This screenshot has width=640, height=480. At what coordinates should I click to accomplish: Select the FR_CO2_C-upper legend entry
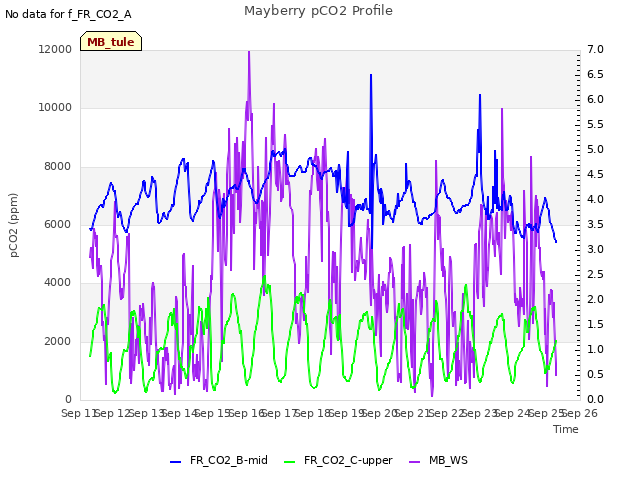click(x=338, y=460)
